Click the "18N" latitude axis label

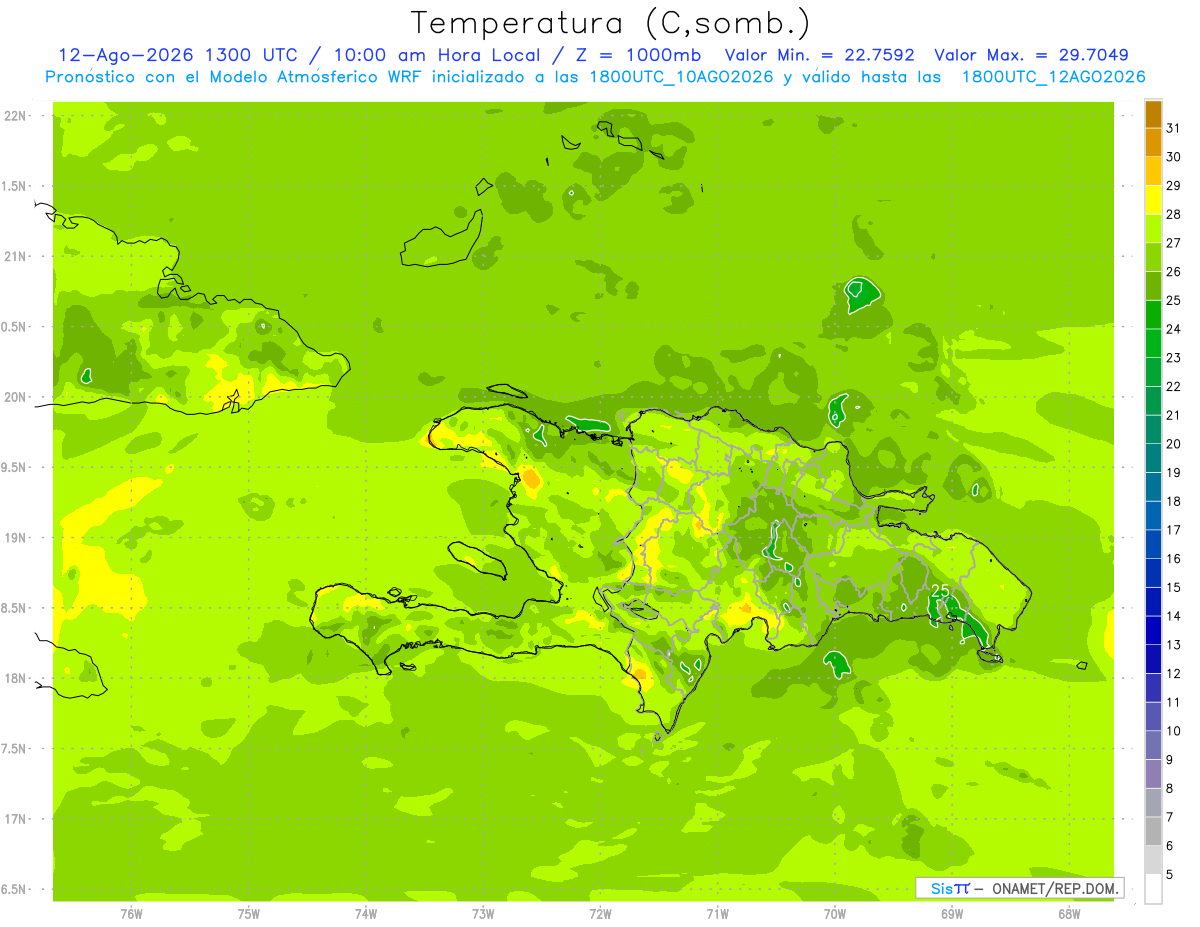click(17, 678)
